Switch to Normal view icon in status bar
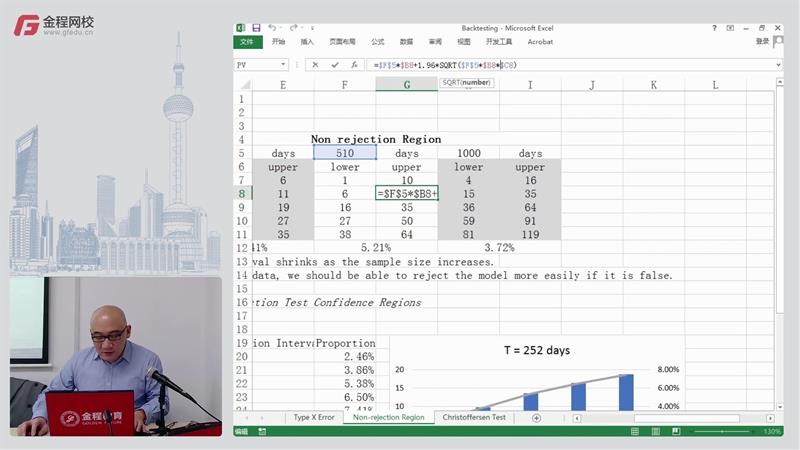This screenshot has width=800, height=450. (x=635, y=432)
